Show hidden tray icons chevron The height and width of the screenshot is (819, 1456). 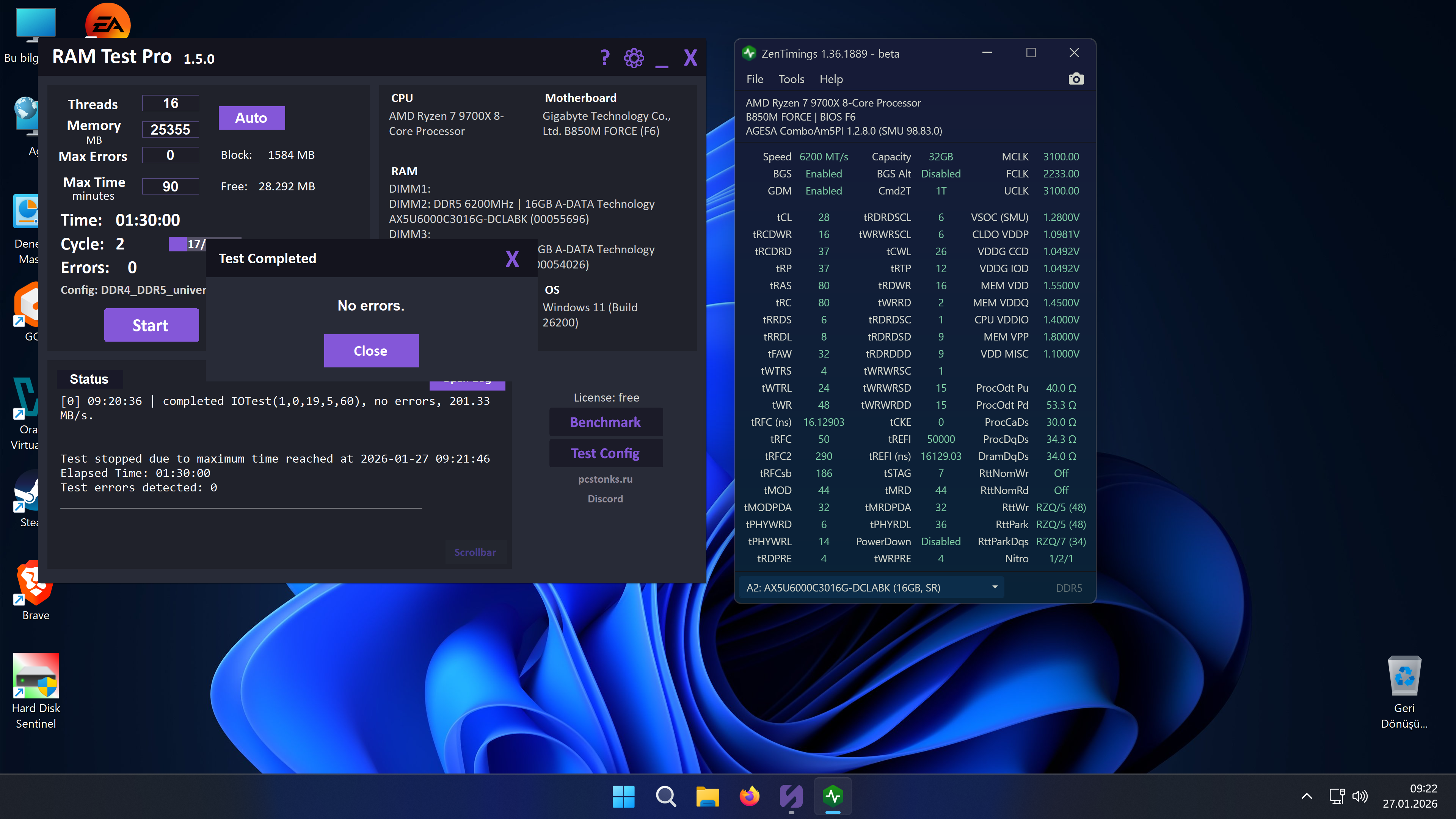[1307, 796]
